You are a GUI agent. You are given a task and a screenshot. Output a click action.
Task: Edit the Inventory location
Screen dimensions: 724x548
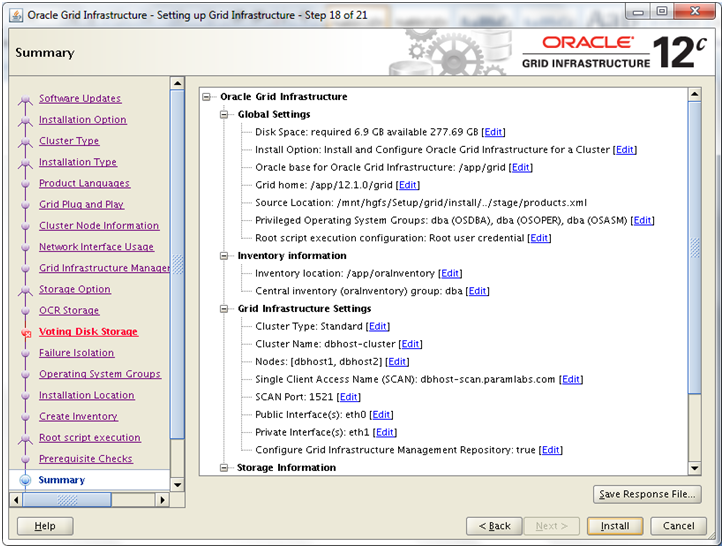point(450,273)
